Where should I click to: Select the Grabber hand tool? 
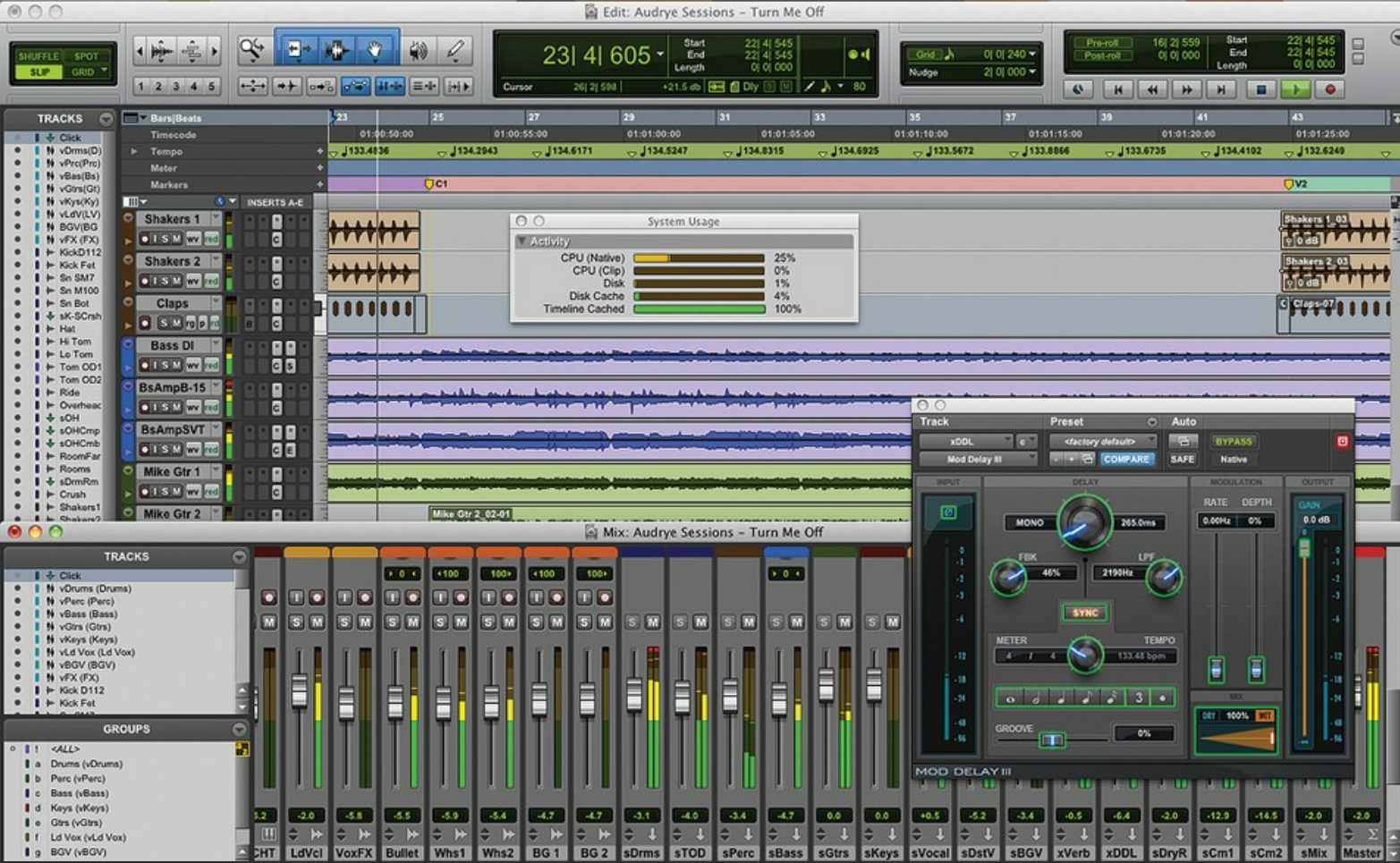375,50
